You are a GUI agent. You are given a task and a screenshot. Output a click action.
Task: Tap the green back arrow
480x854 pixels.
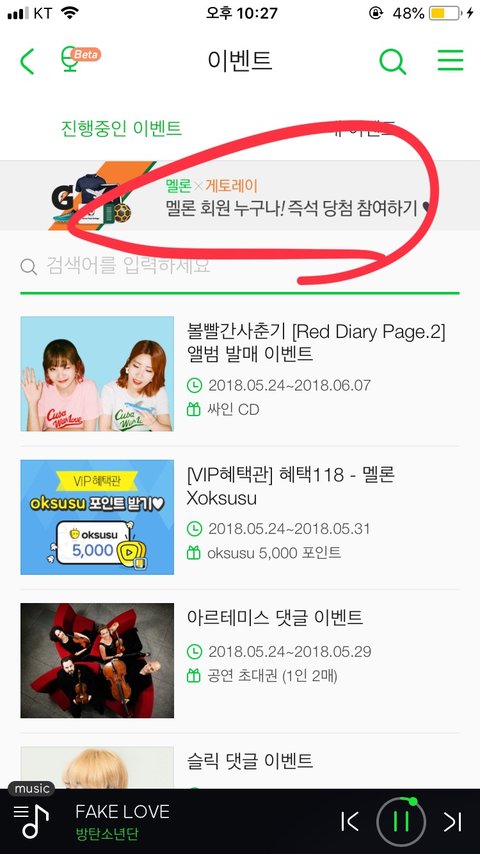point(27,61)
